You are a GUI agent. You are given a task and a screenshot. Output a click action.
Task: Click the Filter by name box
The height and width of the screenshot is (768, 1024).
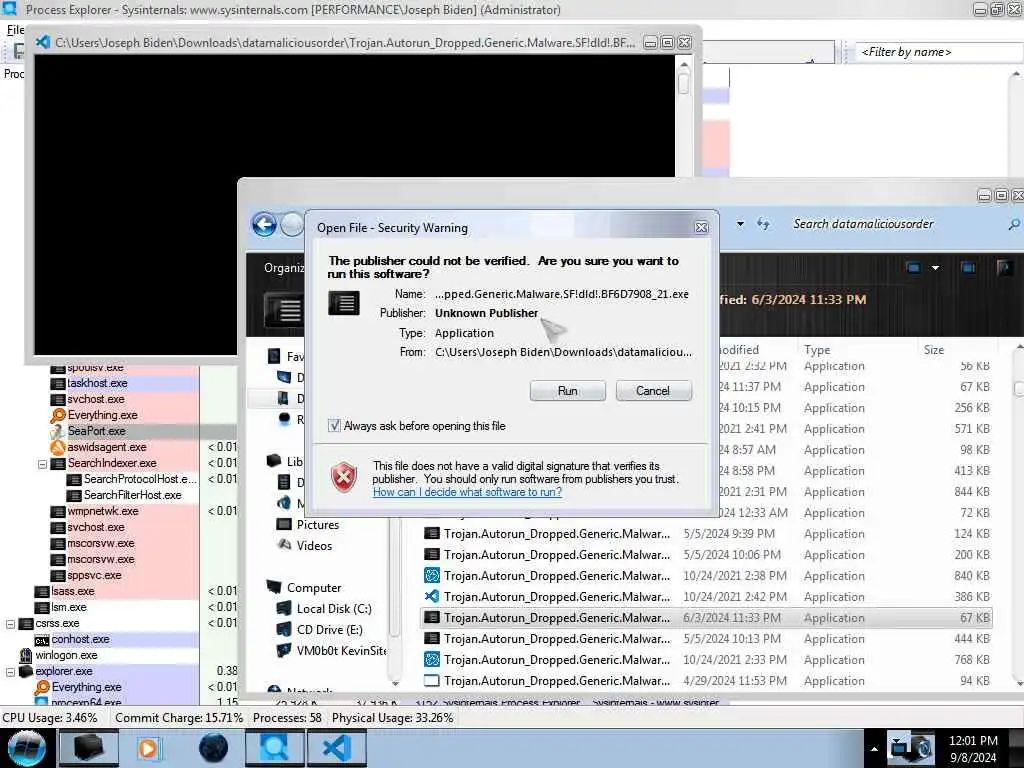tap(939, 52)
